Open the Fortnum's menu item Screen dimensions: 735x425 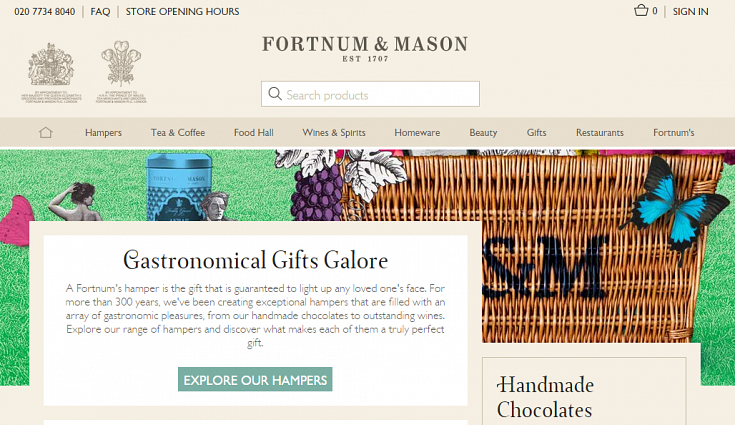[674, 133]
